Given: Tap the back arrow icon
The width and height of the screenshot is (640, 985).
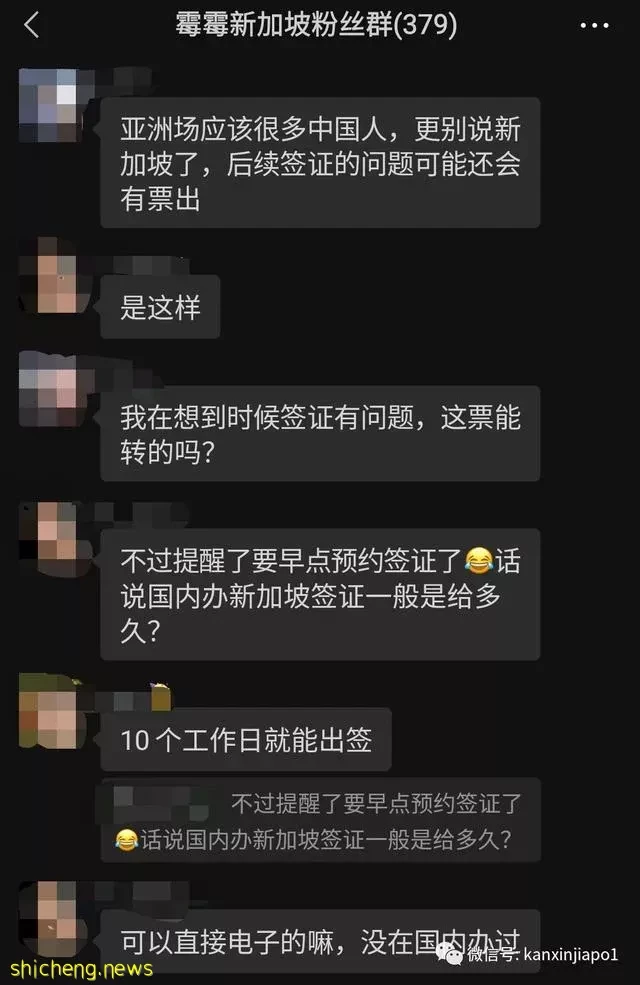Looking at the screenshot, I should 31,25.
